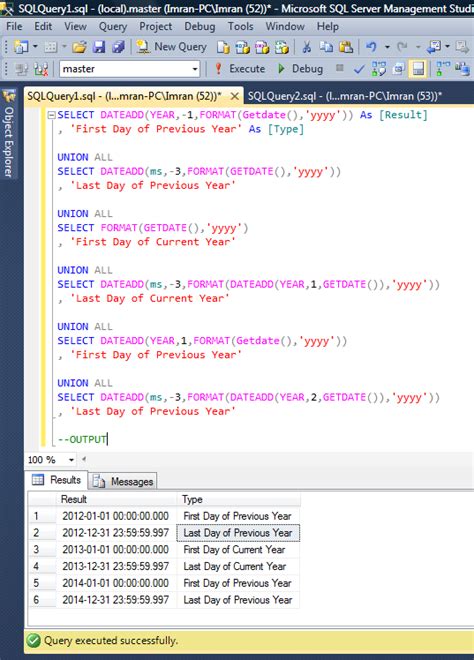Click the horizontal scrollbar left arrow
This screenshot has width=474, height=660.
pyautogui.click(x=84, y=459)
